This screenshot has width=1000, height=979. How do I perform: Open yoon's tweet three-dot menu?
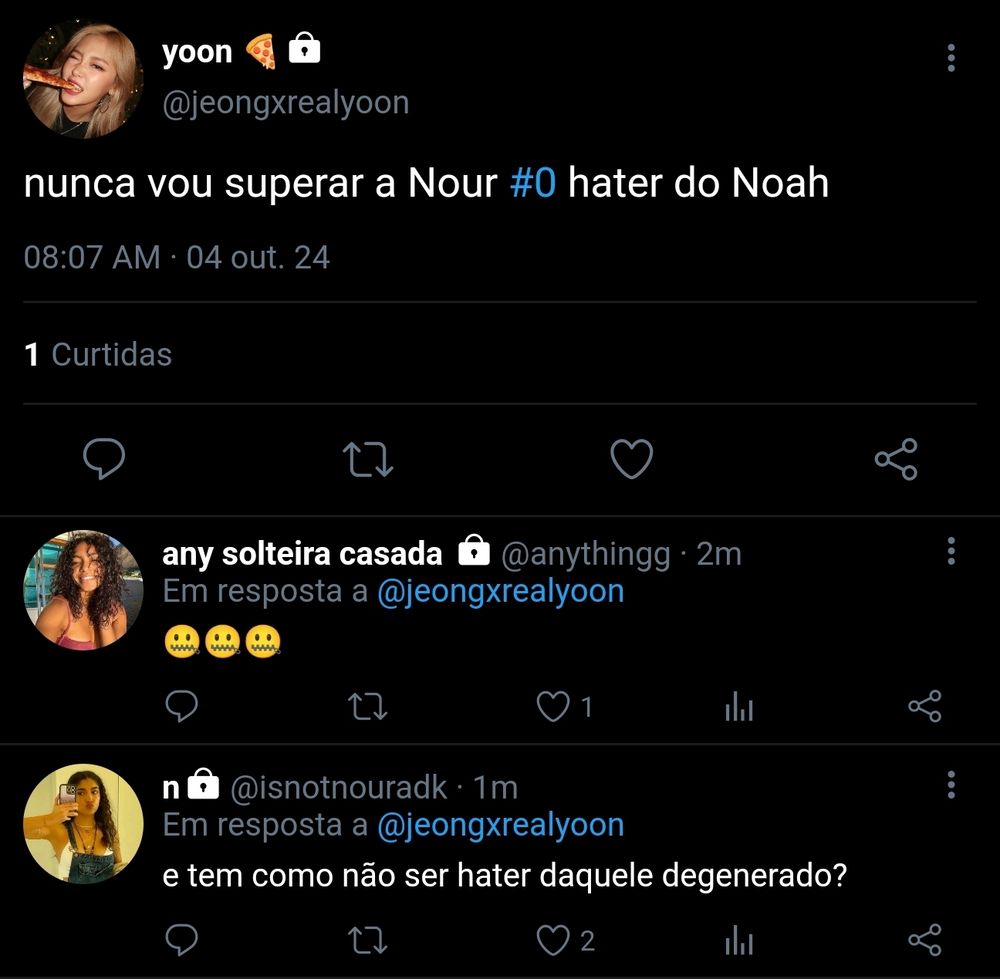click(950, 58)
